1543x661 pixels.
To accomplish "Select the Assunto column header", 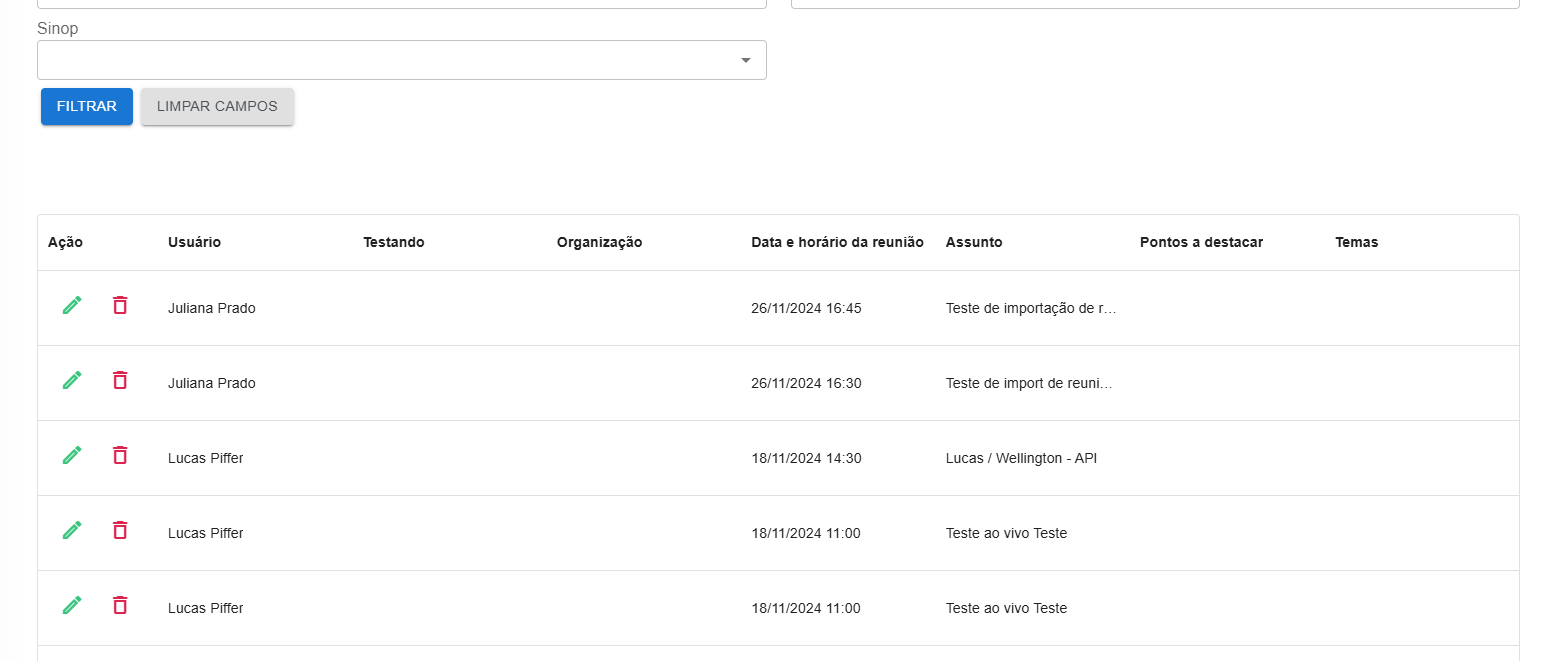I will point(973,243).
